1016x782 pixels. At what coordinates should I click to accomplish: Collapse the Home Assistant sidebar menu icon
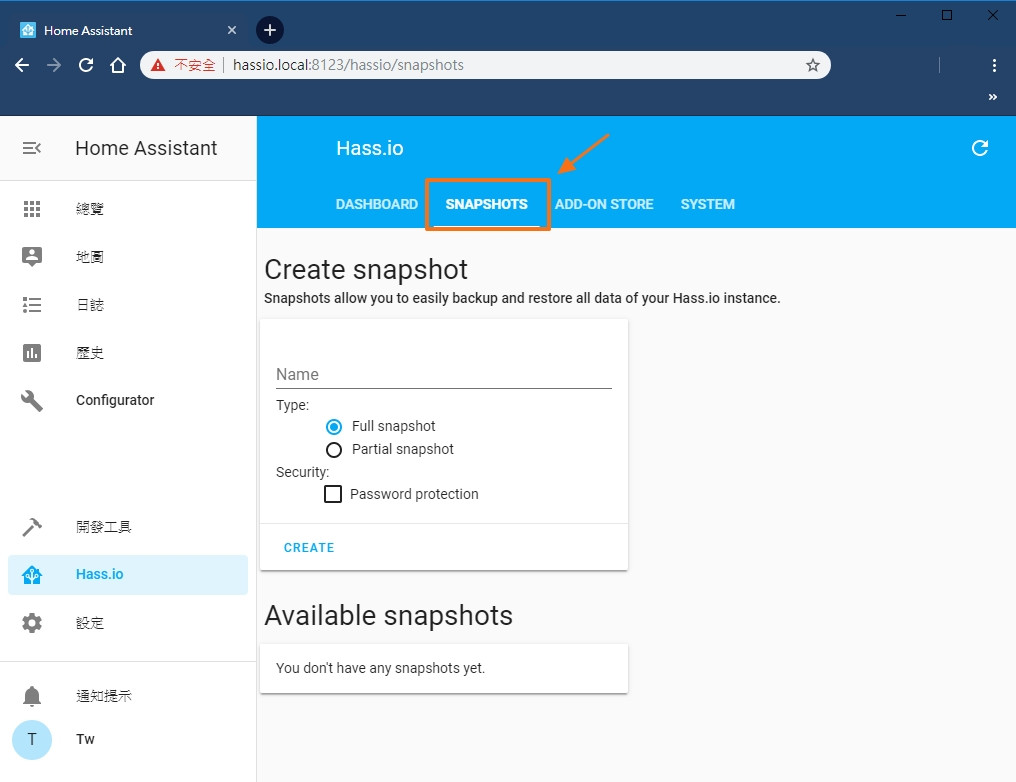click(x=32, y=148)
